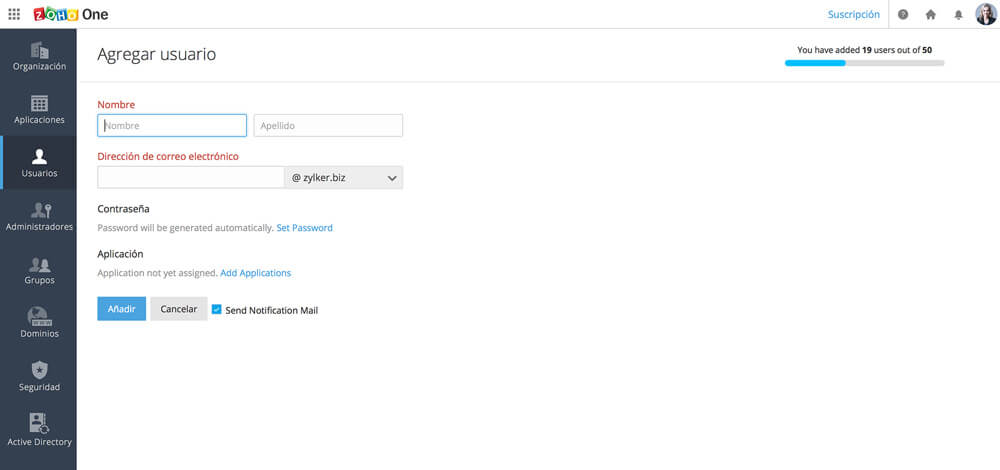Open the user profile avatar
The height and width of the screenshot is (470, 1000).
click(985, 14)
